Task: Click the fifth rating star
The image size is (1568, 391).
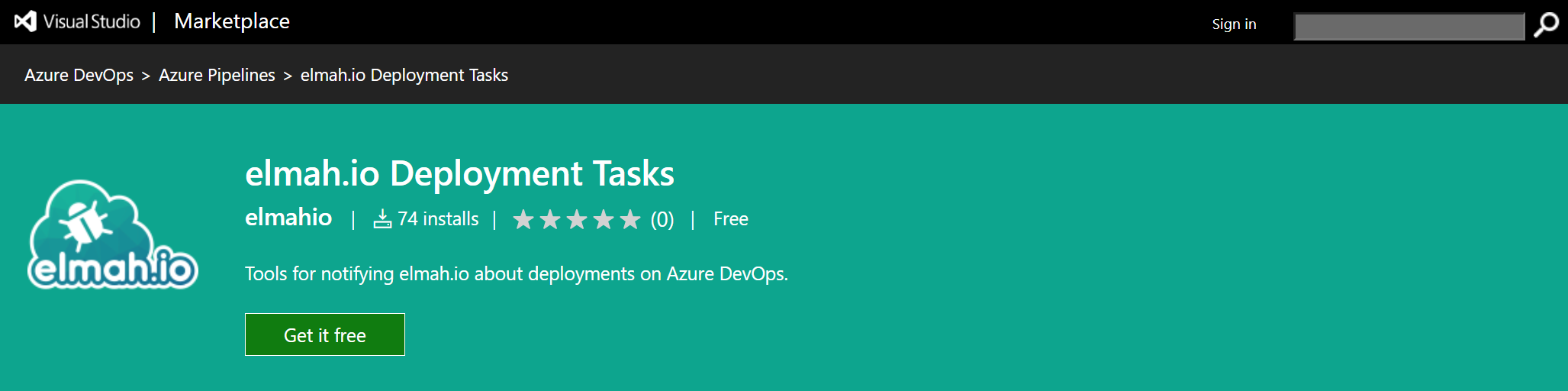Action: coord(630,220)
